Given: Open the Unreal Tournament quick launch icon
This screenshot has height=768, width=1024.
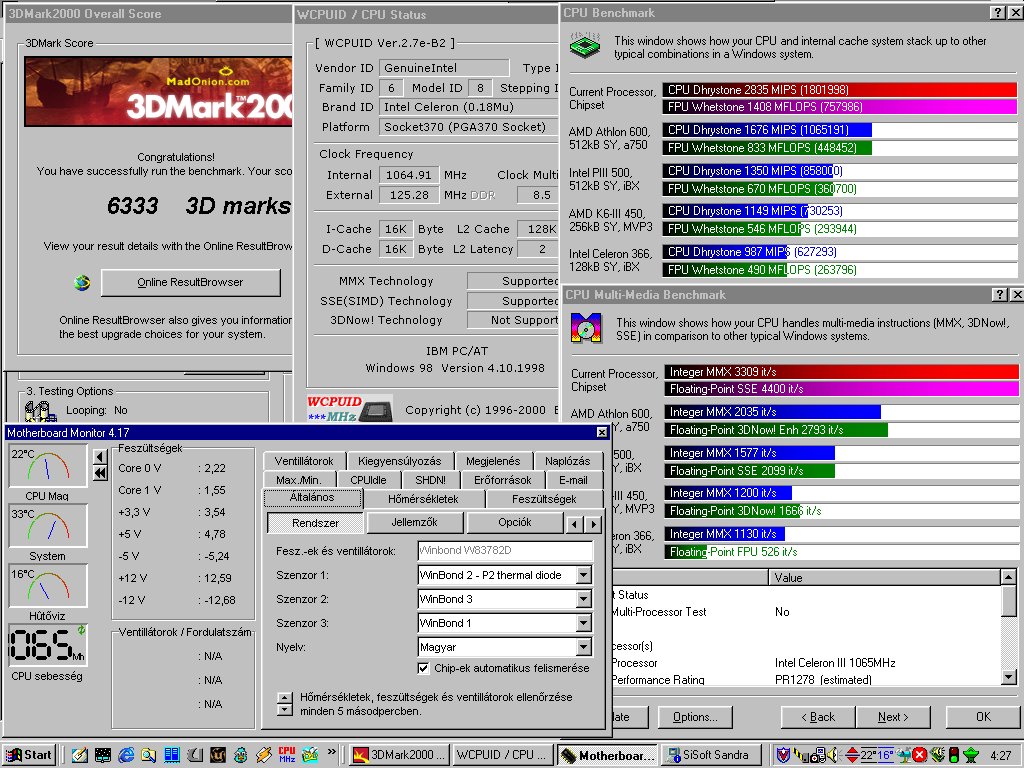Looking at the screenshot, I should coord(217,755).
